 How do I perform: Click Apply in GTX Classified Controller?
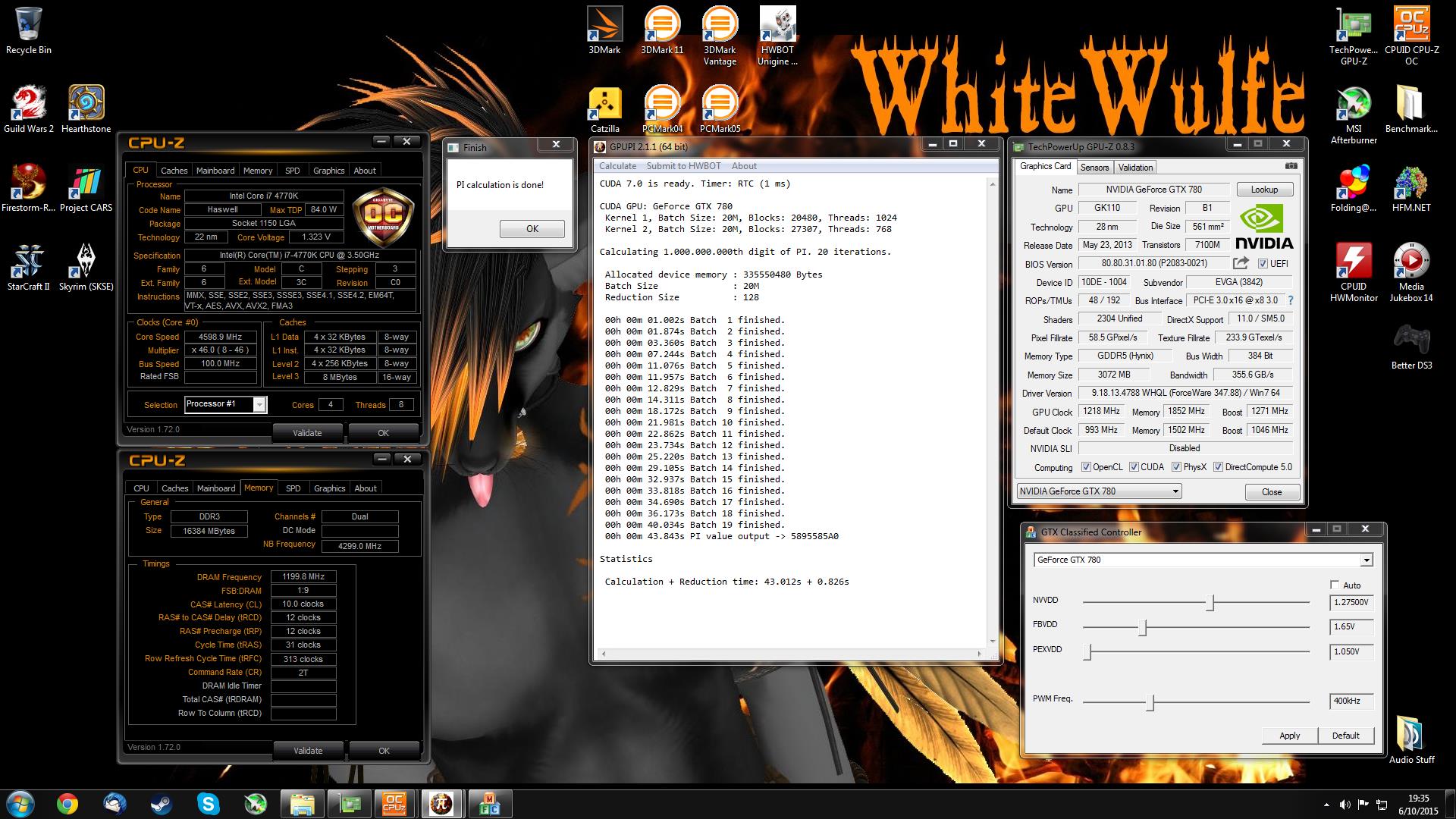(1289, 736)
